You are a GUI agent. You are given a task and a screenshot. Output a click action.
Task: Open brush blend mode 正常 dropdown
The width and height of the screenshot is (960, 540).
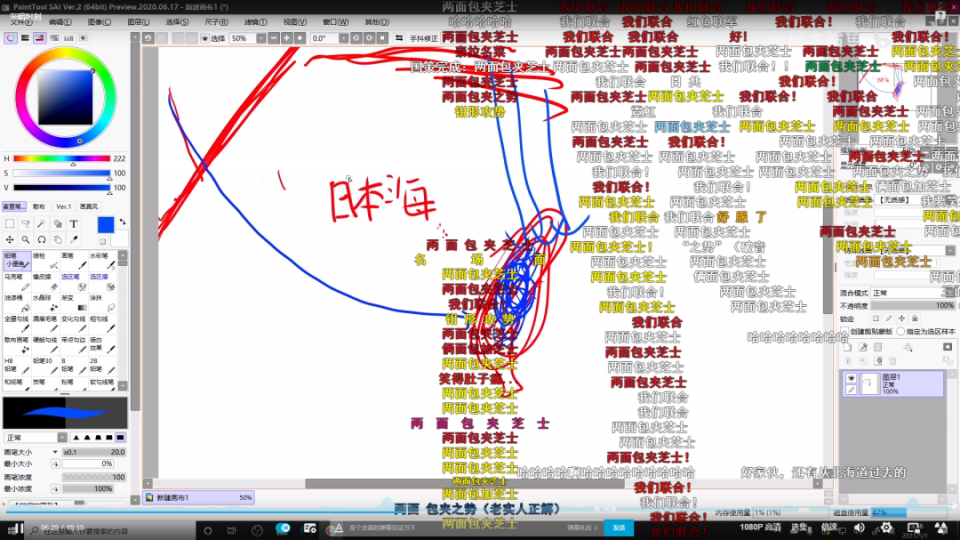tap(62, 437)
